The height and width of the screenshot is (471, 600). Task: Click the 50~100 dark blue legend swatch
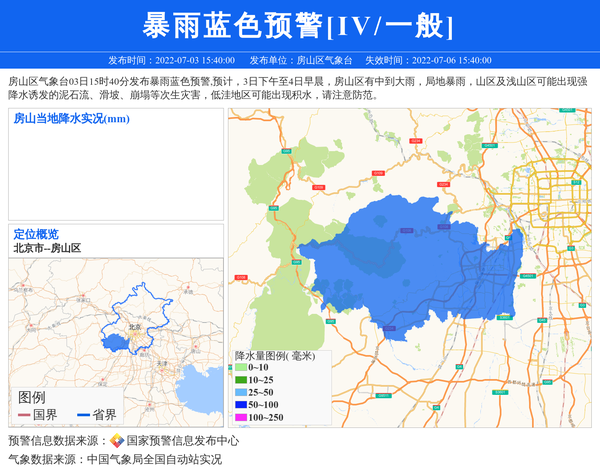pos(240,405)
